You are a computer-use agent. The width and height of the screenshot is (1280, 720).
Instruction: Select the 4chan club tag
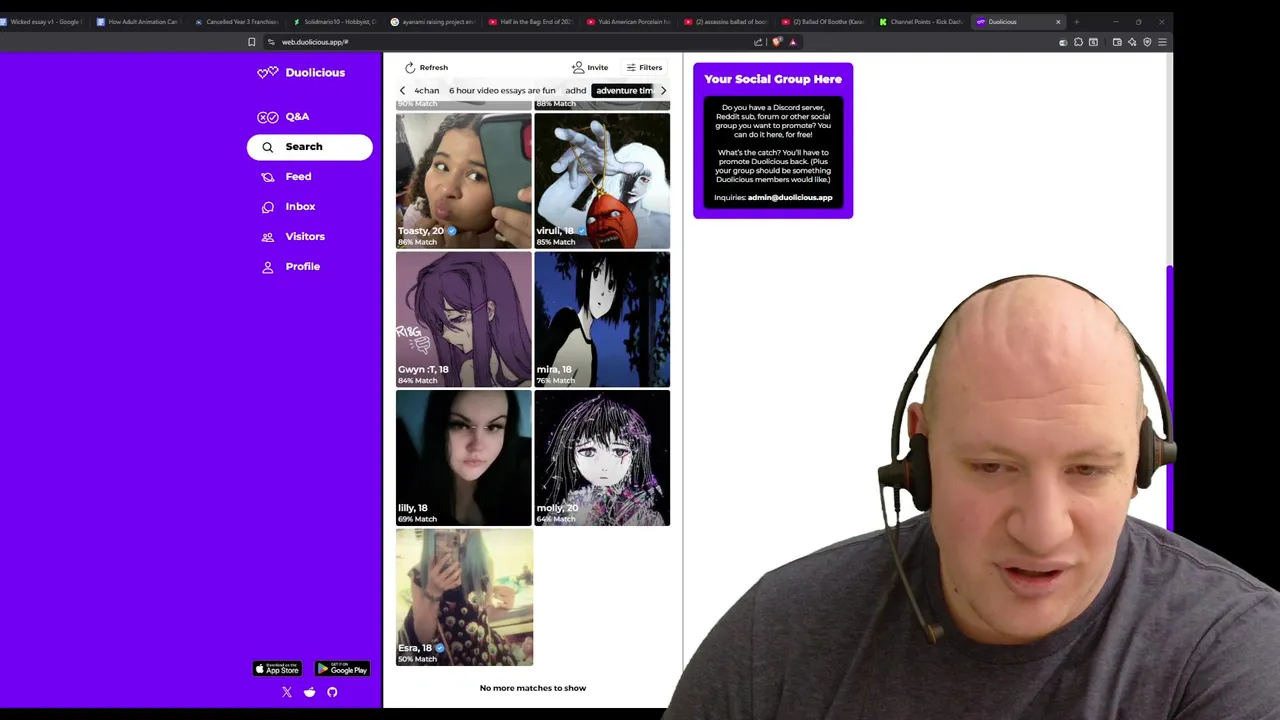(427, 91)
